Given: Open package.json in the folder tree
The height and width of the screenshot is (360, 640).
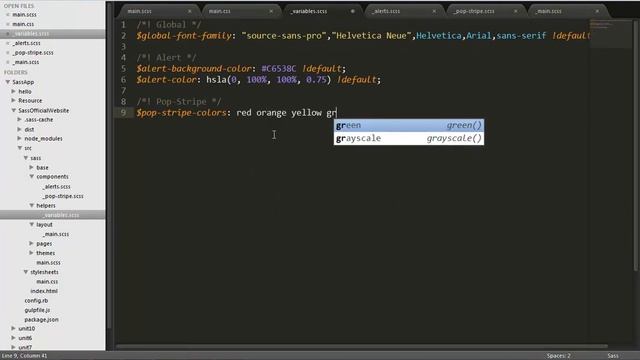Looking at the screenshot, I should [x=41, y=320].
